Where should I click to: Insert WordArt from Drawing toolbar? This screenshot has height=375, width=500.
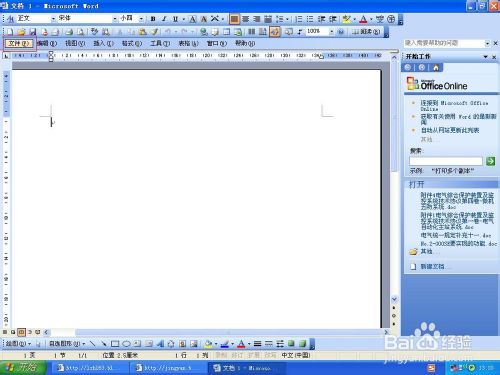point(160,344)
